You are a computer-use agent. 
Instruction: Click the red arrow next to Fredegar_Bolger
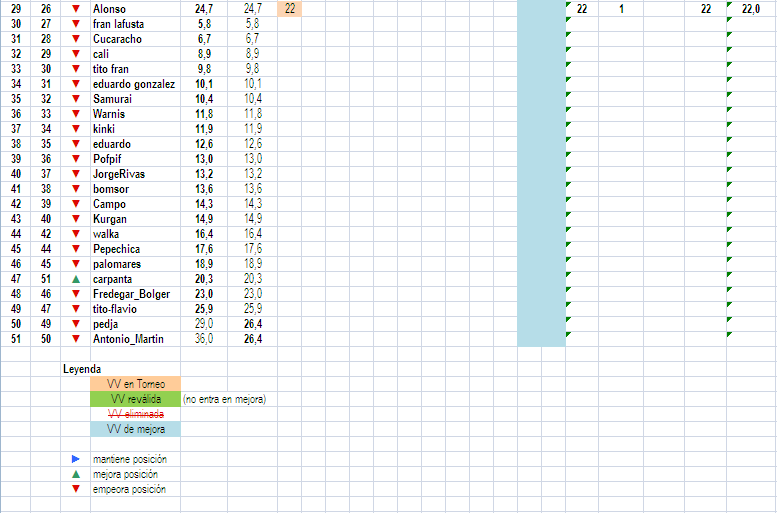[76, 294]
